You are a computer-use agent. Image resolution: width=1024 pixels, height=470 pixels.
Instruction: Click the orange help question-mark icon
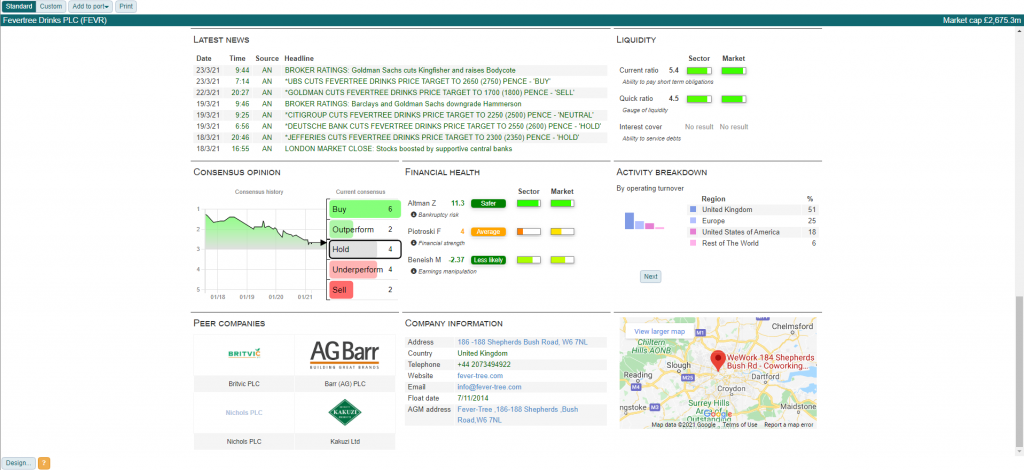pos(44,463)
